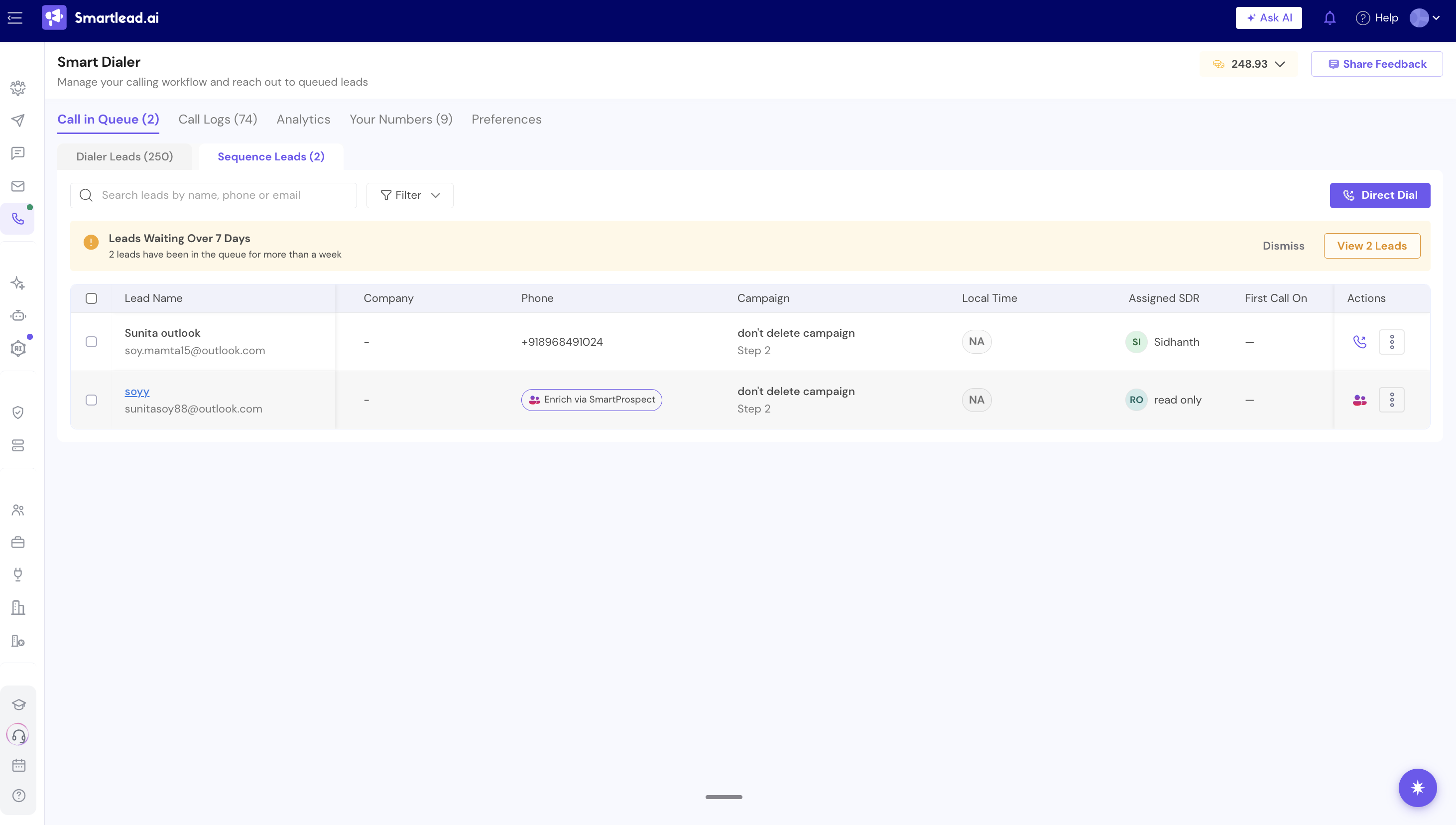
Task: Expand the 248.93 credits dropdown
Action: click(x=1249, y=64)
